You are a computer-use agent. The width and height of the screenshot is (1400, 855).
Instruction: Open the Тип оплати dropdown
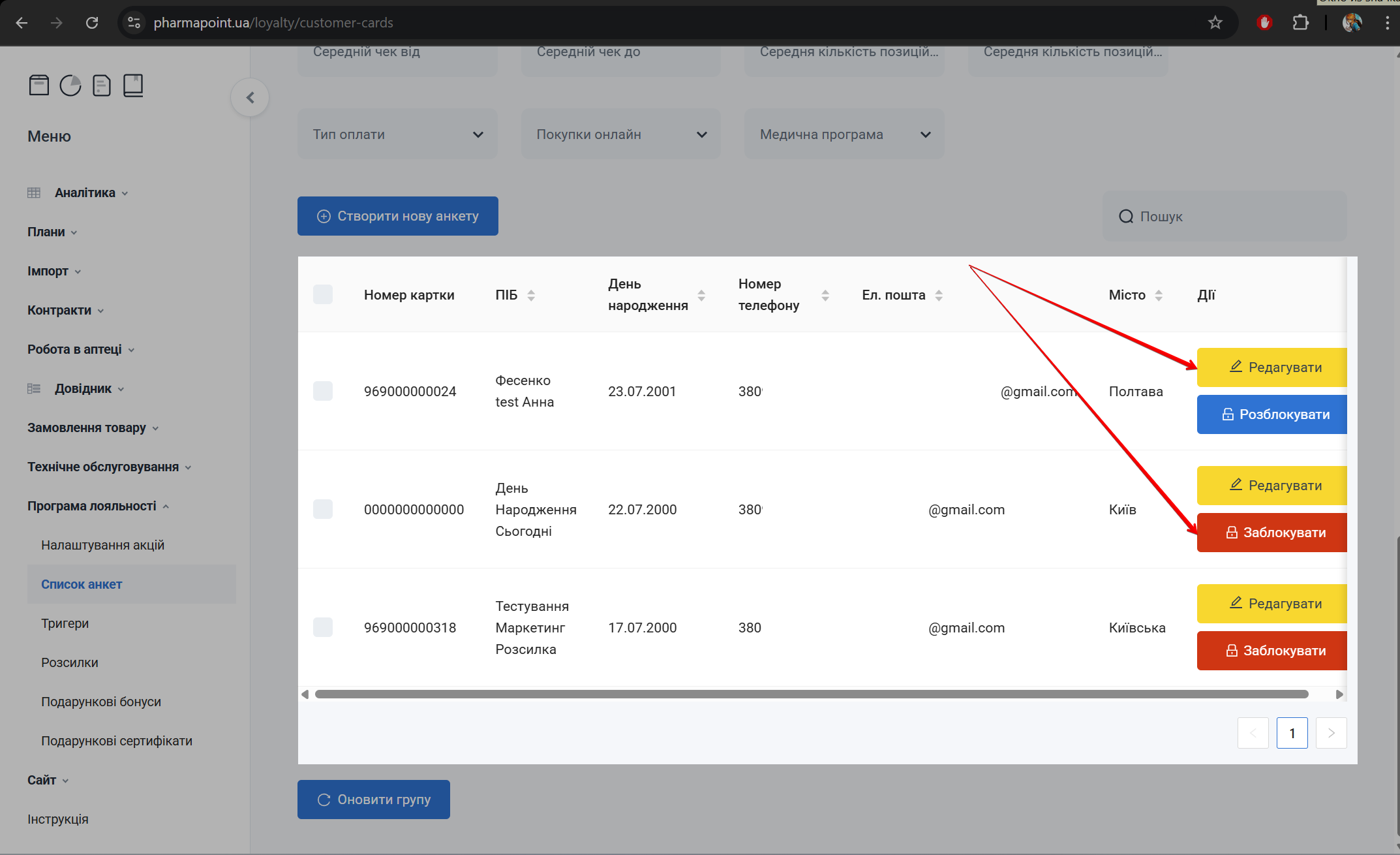[x=397, y=134]
